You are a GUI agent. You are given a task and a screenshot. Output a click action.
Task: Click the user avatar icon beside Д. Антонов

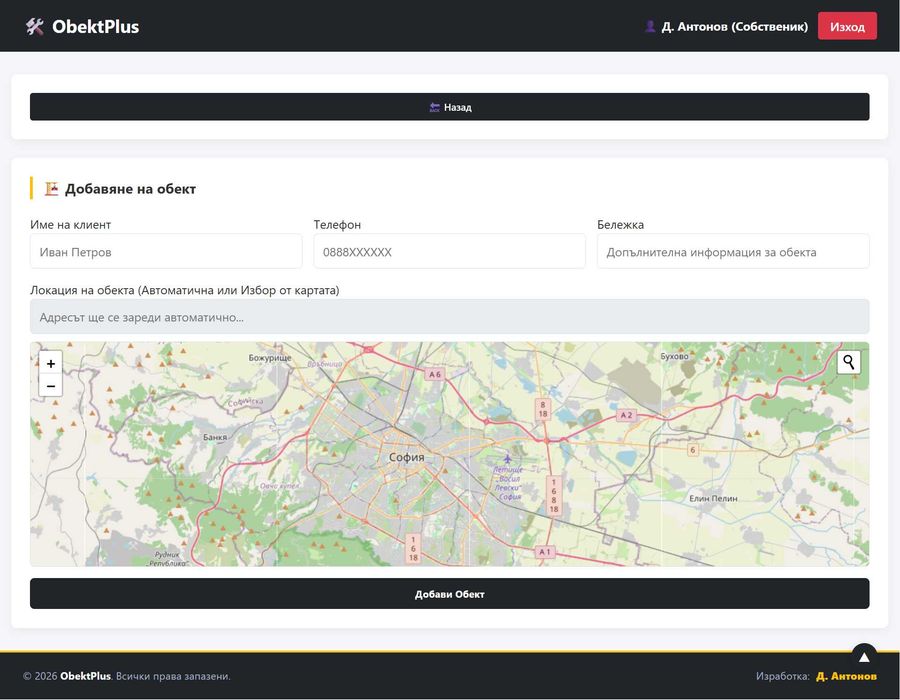pyautogui.click(x=650, y=26)
